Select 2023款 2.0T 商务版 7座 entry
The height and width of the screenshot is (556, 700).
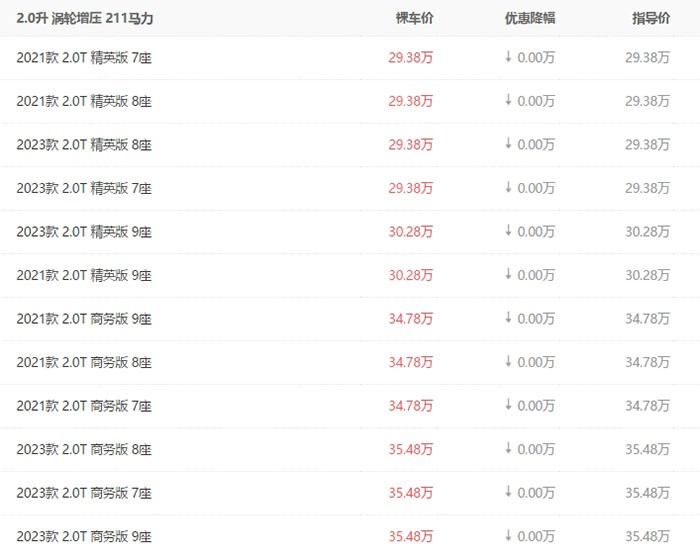[x=84, y=493]
